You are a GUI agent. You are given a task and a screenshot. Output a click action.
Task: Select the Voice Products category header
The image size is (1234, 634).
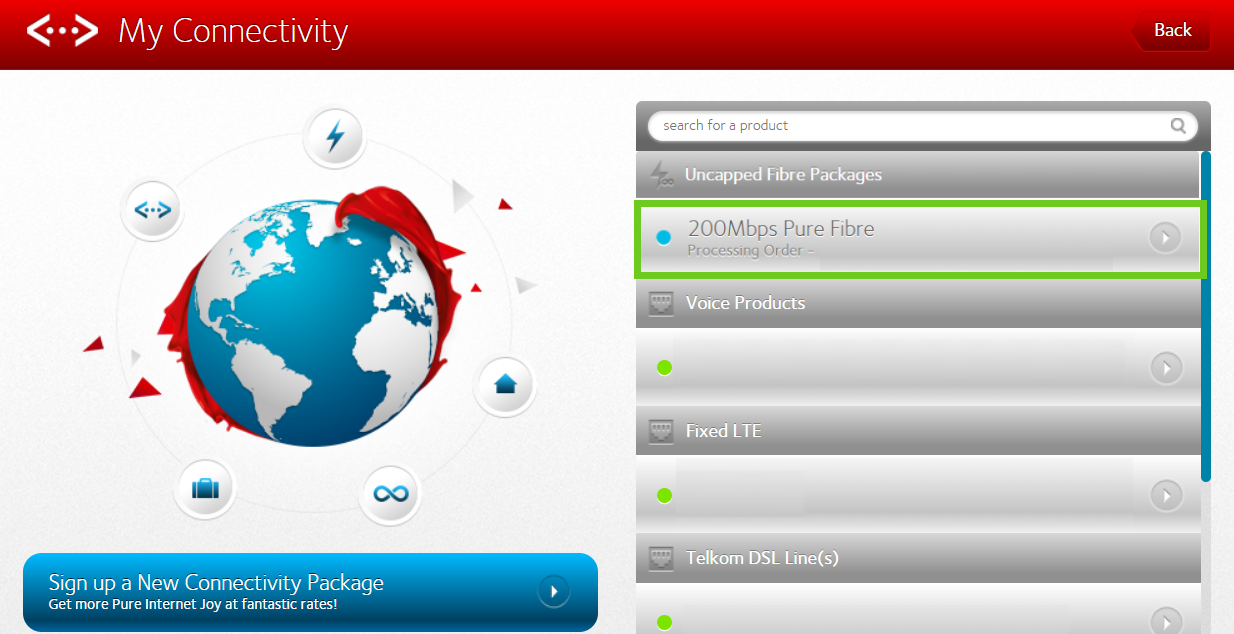pos(745,303)
